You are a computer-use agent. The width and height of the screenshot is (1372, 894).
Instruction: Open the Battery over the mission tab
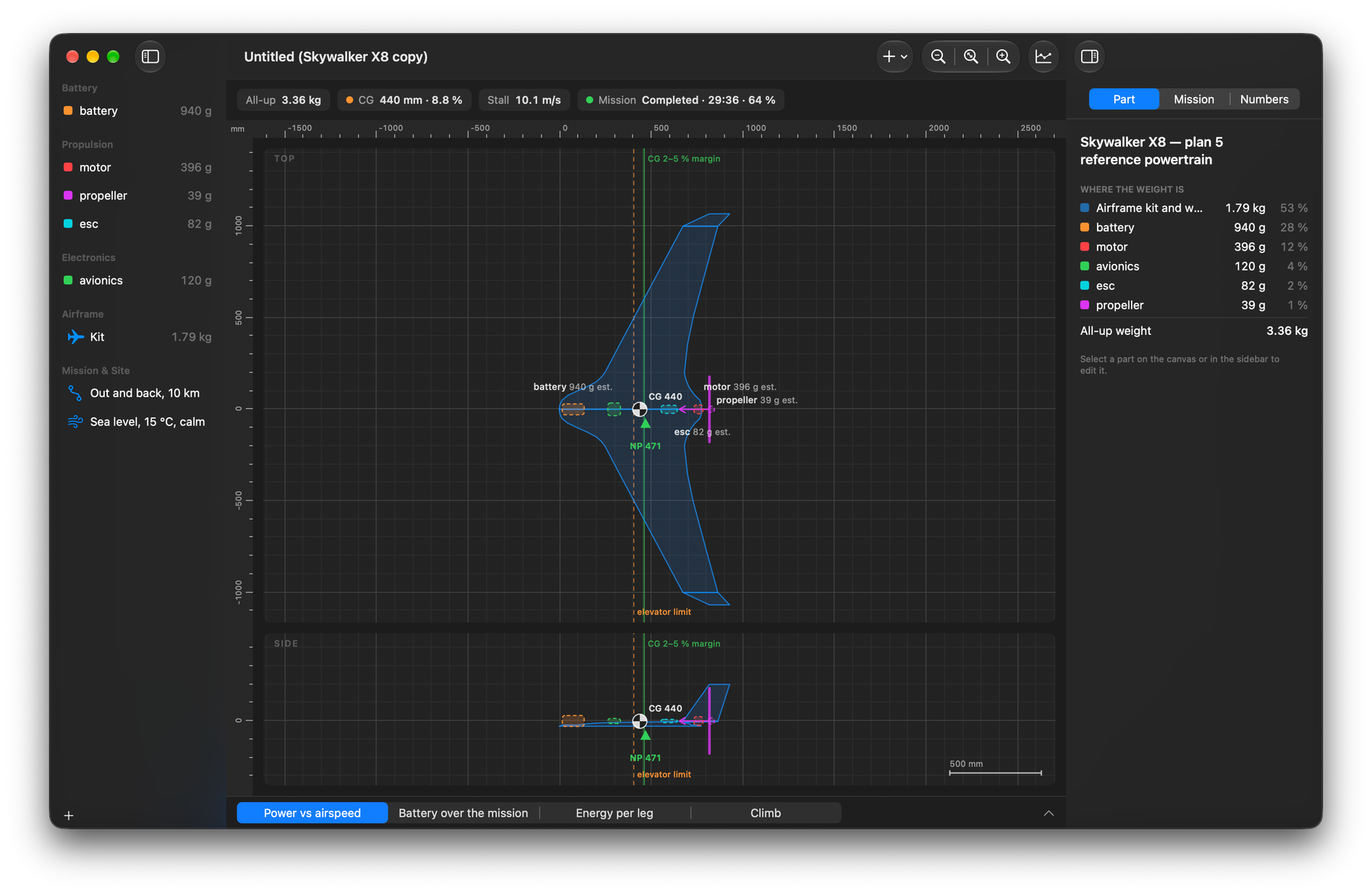pos(463,813)
